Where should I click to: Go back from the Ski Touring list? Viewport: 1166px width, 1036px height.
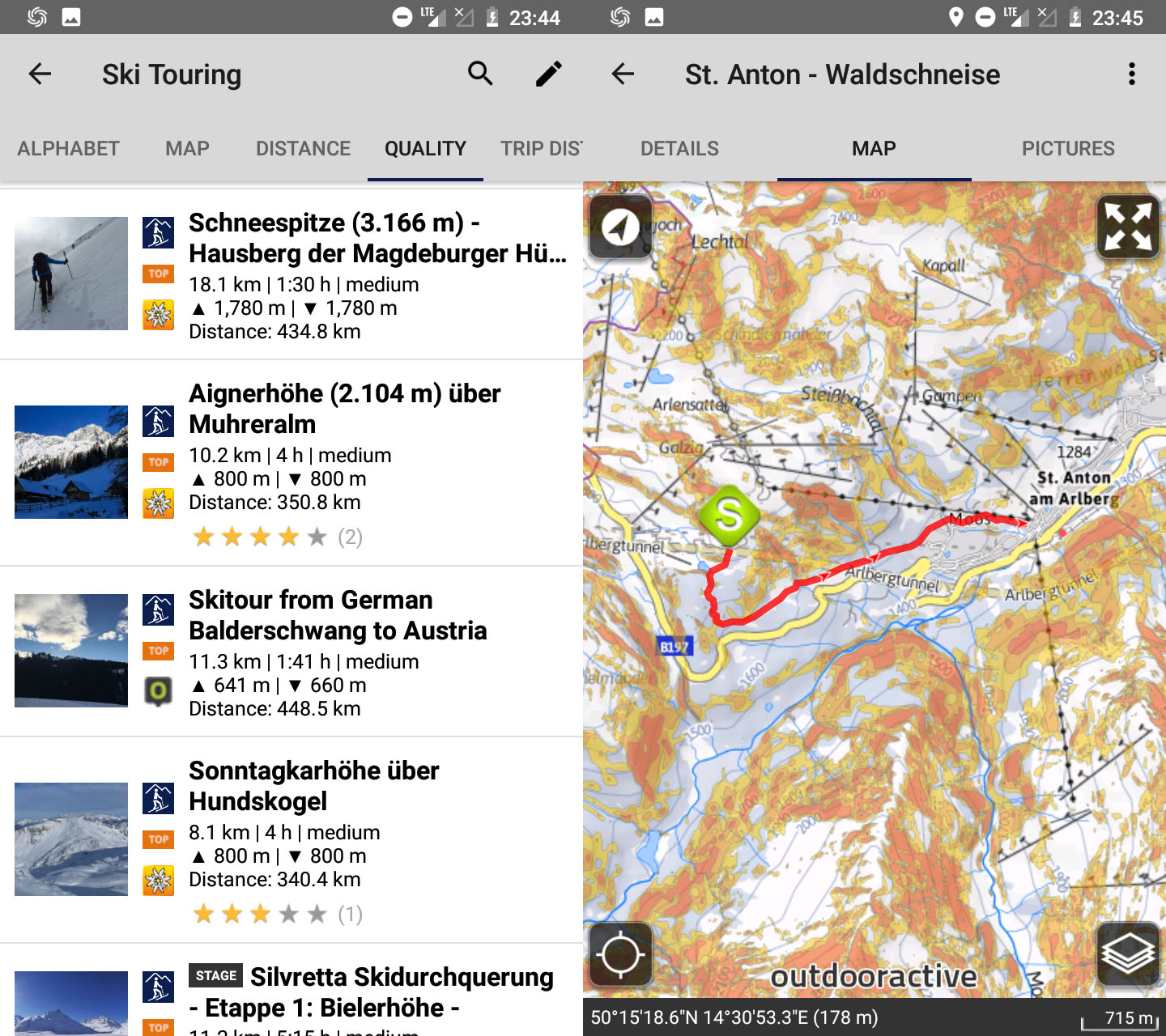pyautogui.click(x=40, y=74)
